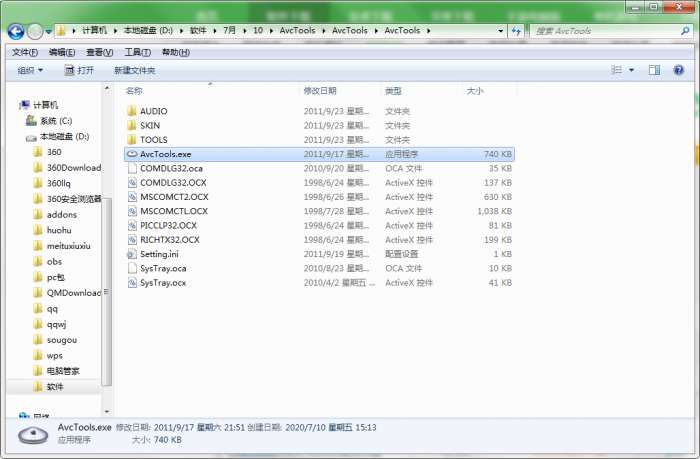Image resolution: width=700 pixels, height=459 pixels.
Task: Open the 360llq folder in tree
Action: 52,183
